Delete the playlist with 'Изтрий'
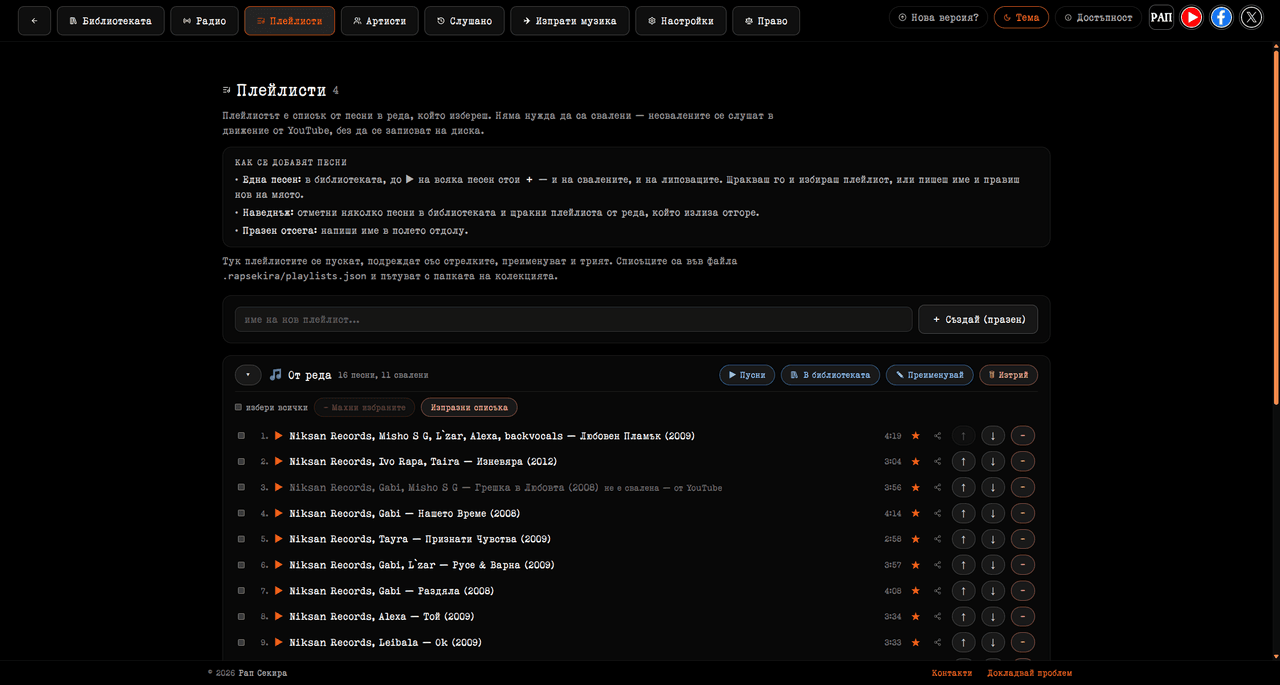Image resolution: width=1280 pixels, height=685 pixels. [x=1008, y=375]
